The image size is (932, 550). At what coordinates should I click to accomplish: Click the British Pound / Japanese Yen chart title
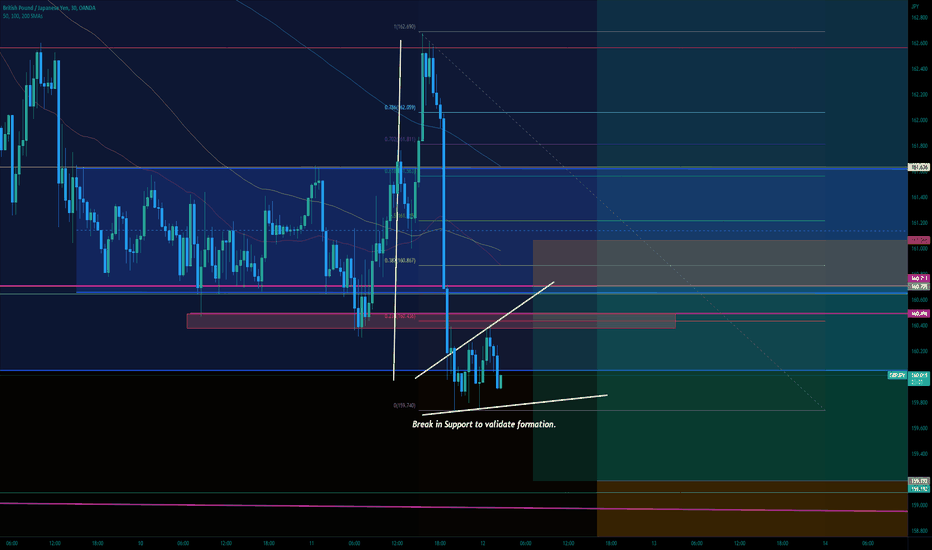point(48,8)
